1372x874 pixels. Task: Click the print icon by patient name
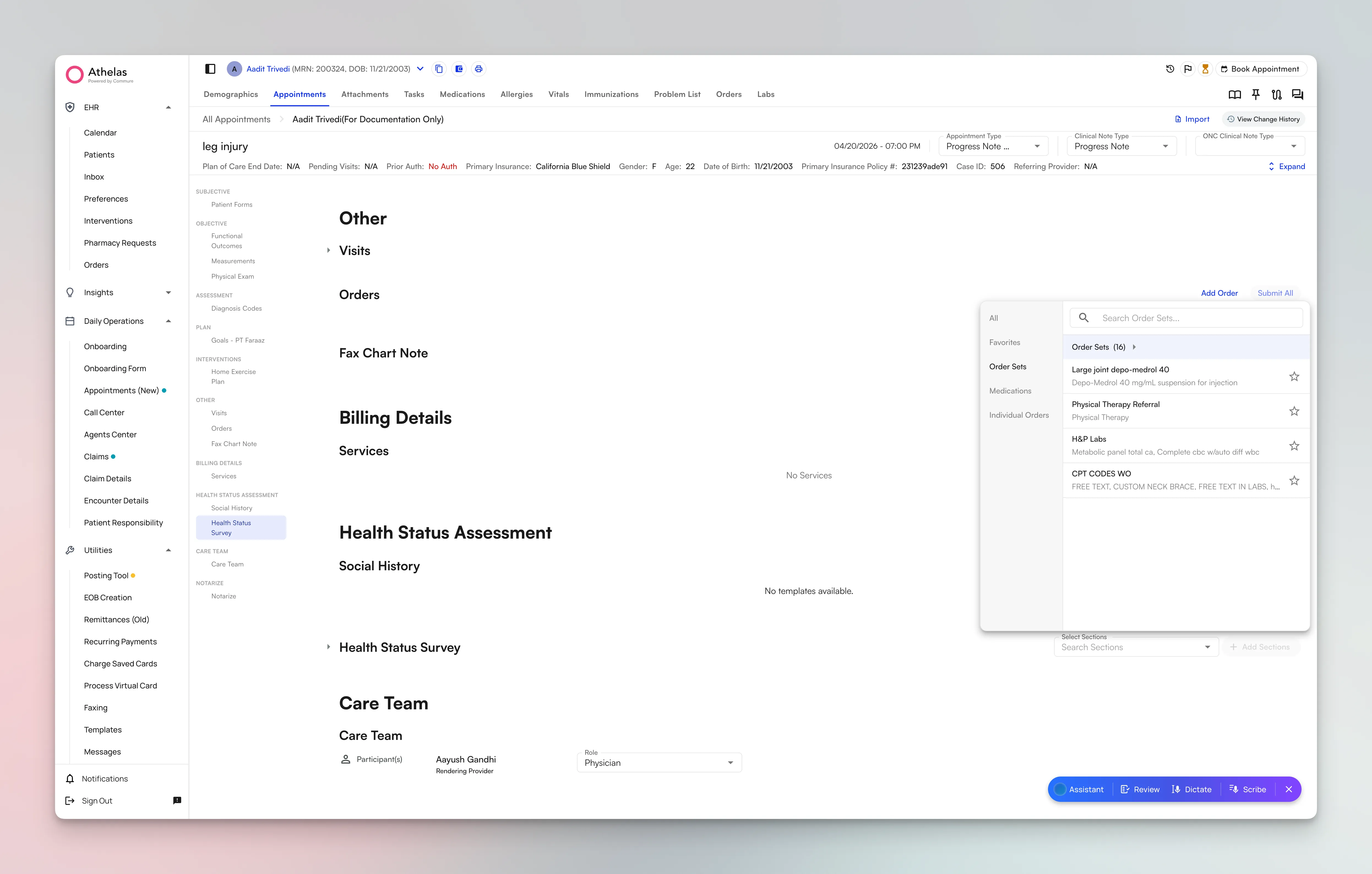pos(479,69)
